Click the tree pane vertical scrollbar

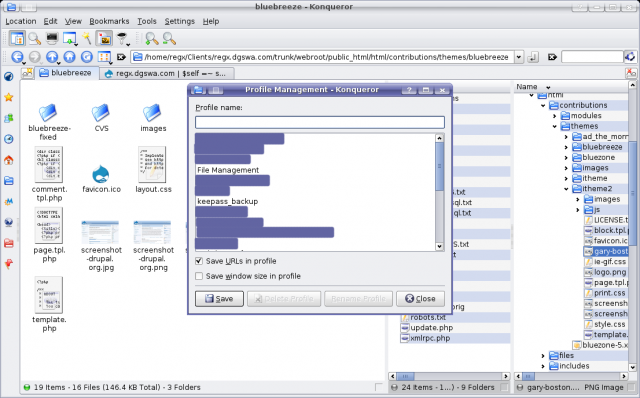click(632, 227)
